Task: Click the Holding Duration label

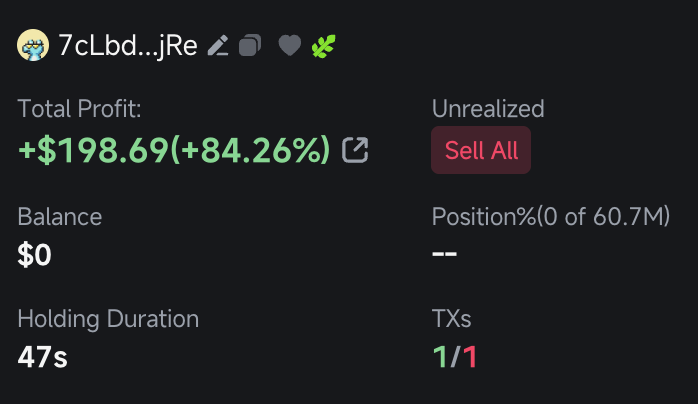Action: point(108,319)
